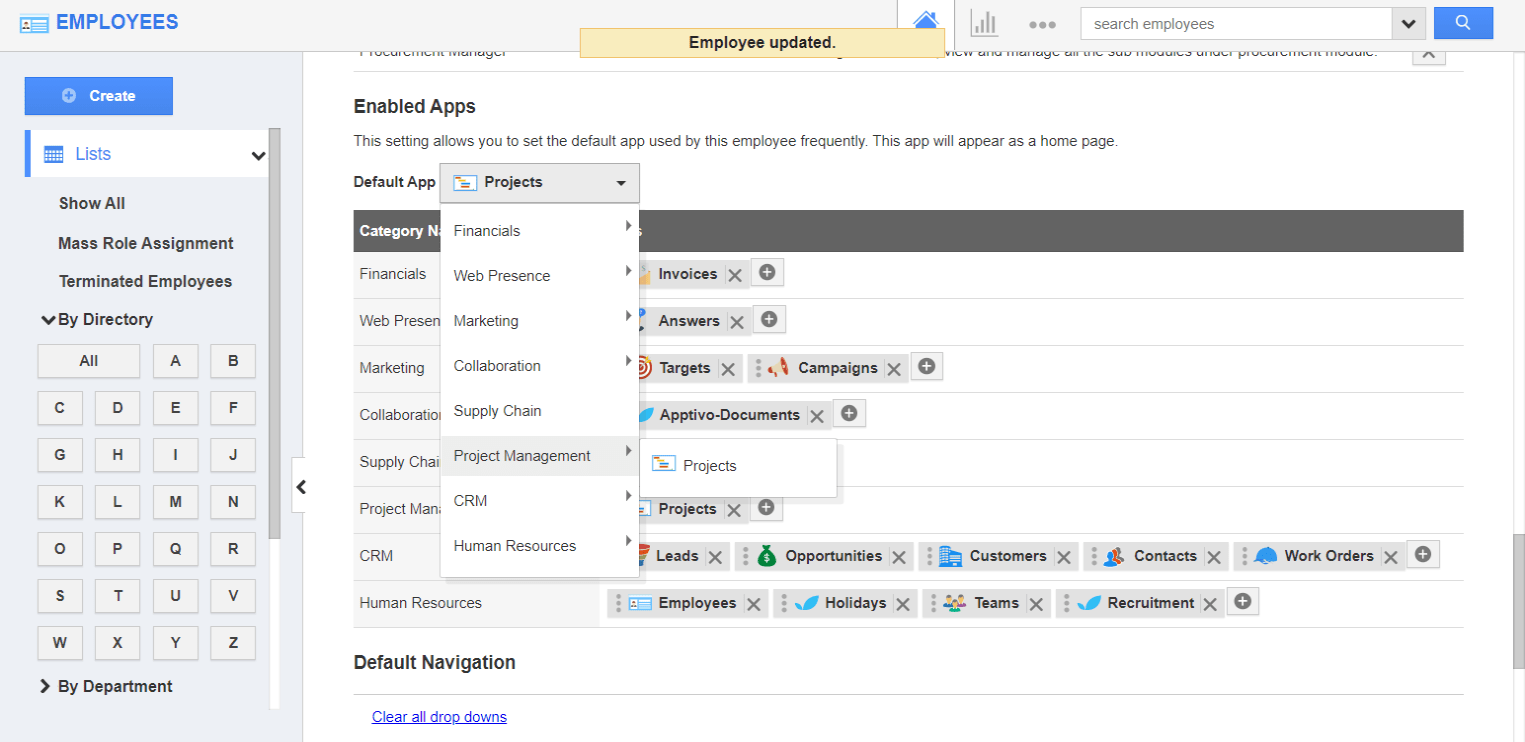Expand Financials submenu in dropdown
Viewport: 1525px width, 742px height.
pos(539,231)
